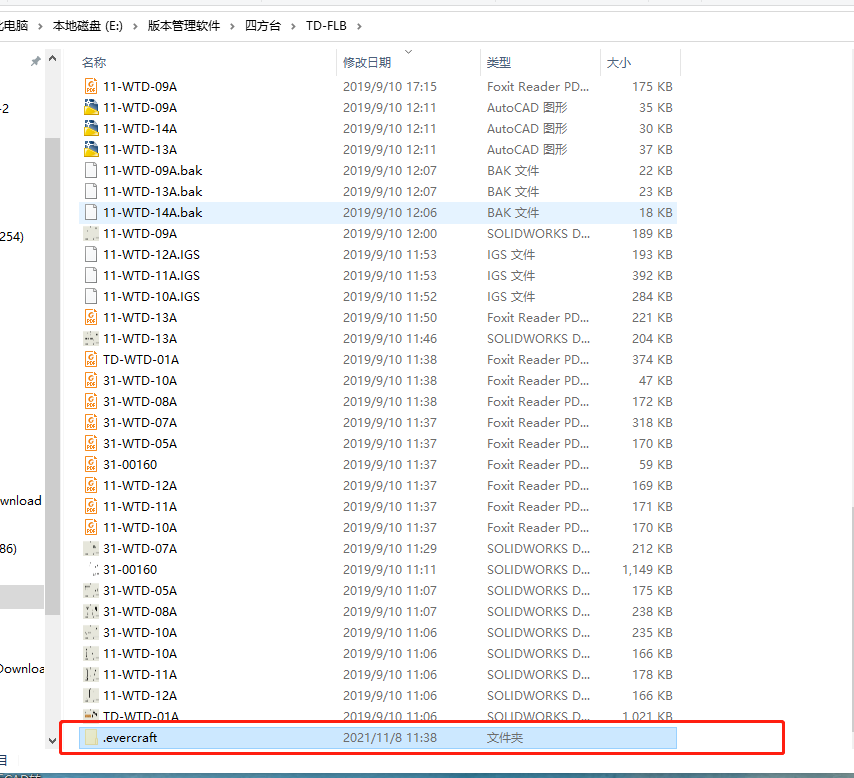Screen dimensions: 854x778
Task: Expand the chevron after 本地磁盘 (E:) in the address bar
Action: pos(137,26)
